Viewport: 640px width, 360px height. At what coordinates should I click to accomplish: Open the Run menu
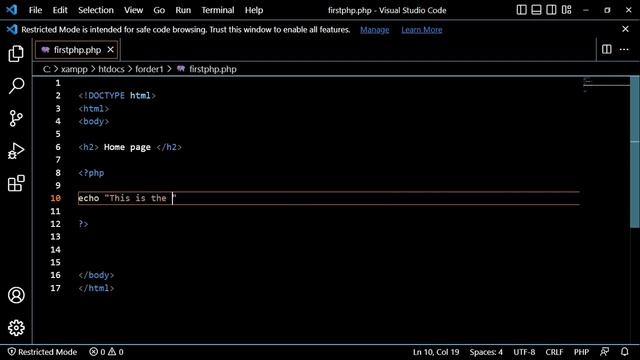click(183, 10)
